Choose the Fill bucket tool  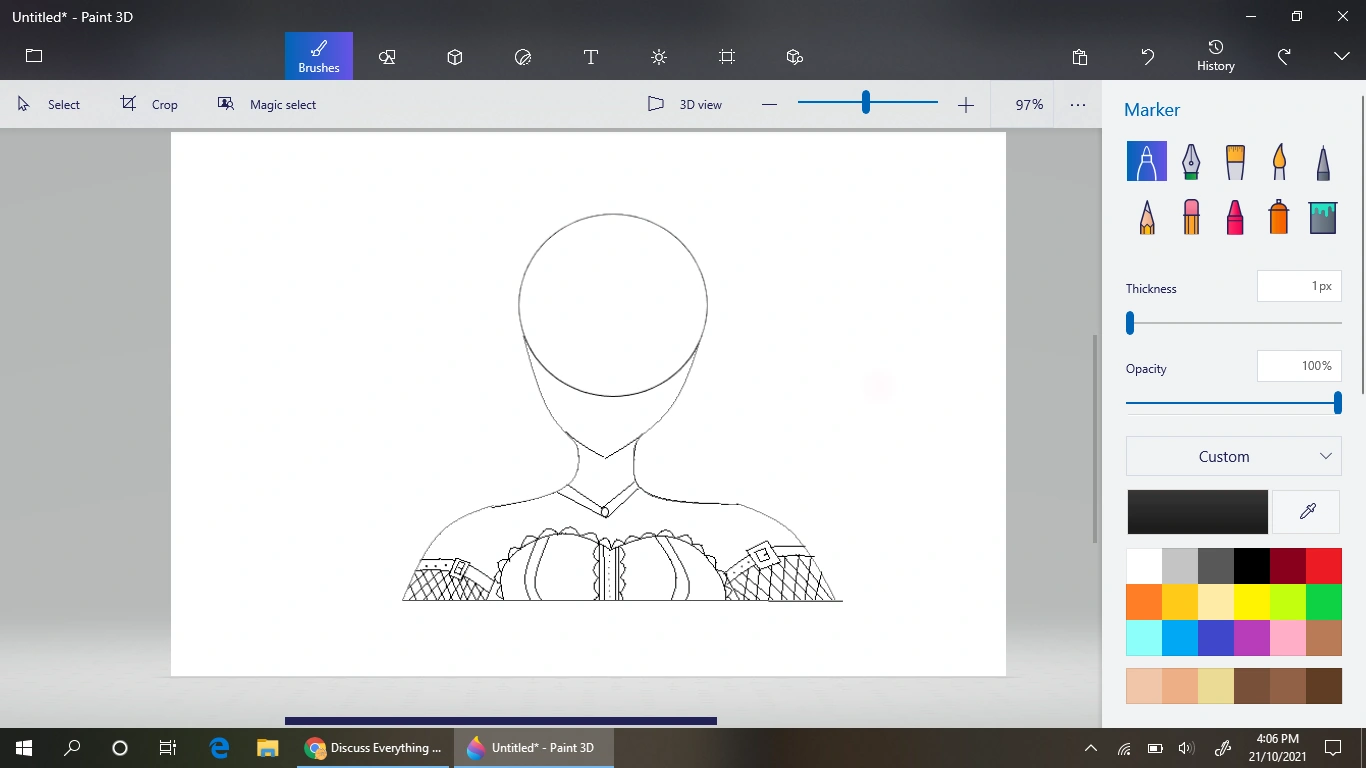(1322, 217)
